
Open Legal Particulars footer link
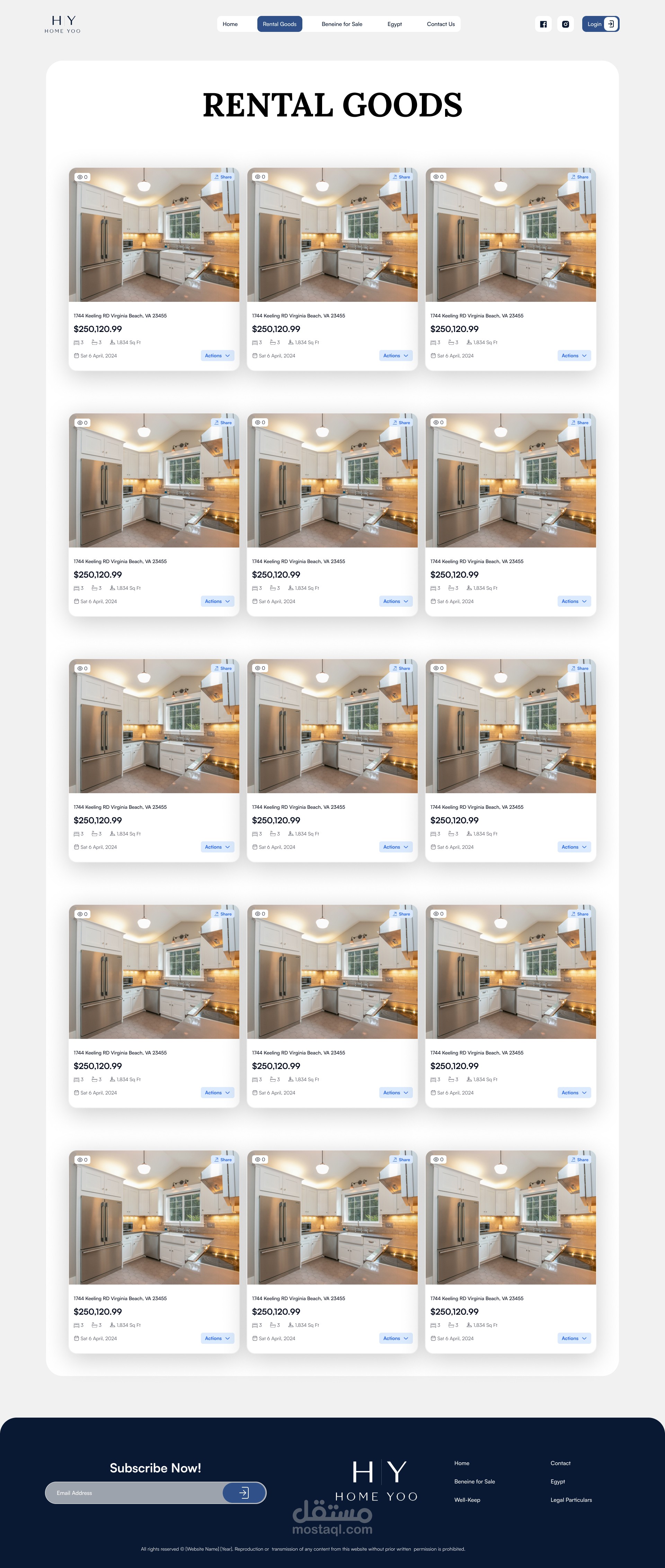click(571, 1500)
